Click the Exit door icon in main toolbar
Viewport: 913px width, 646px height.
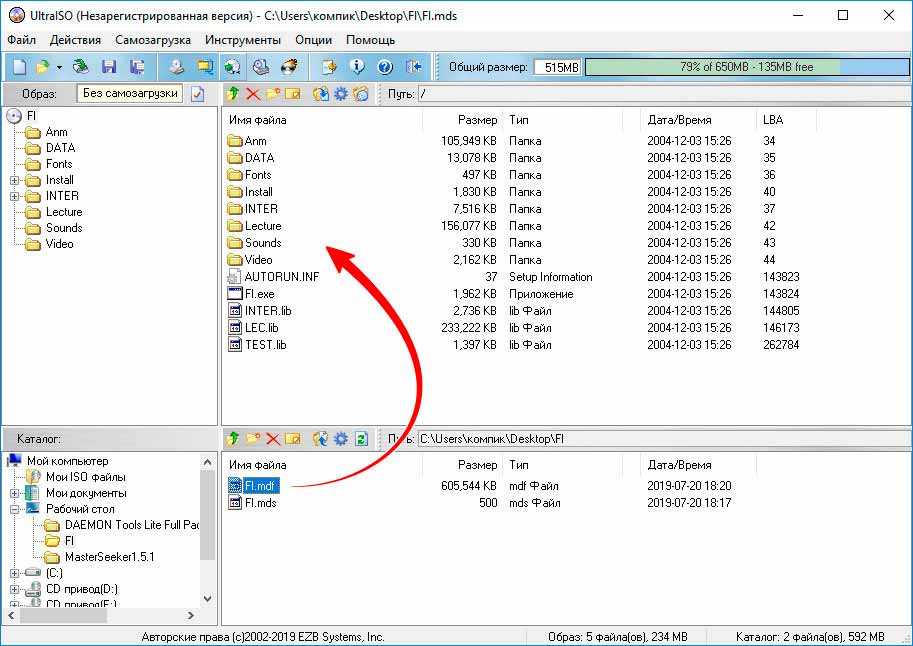coord(413,67)
